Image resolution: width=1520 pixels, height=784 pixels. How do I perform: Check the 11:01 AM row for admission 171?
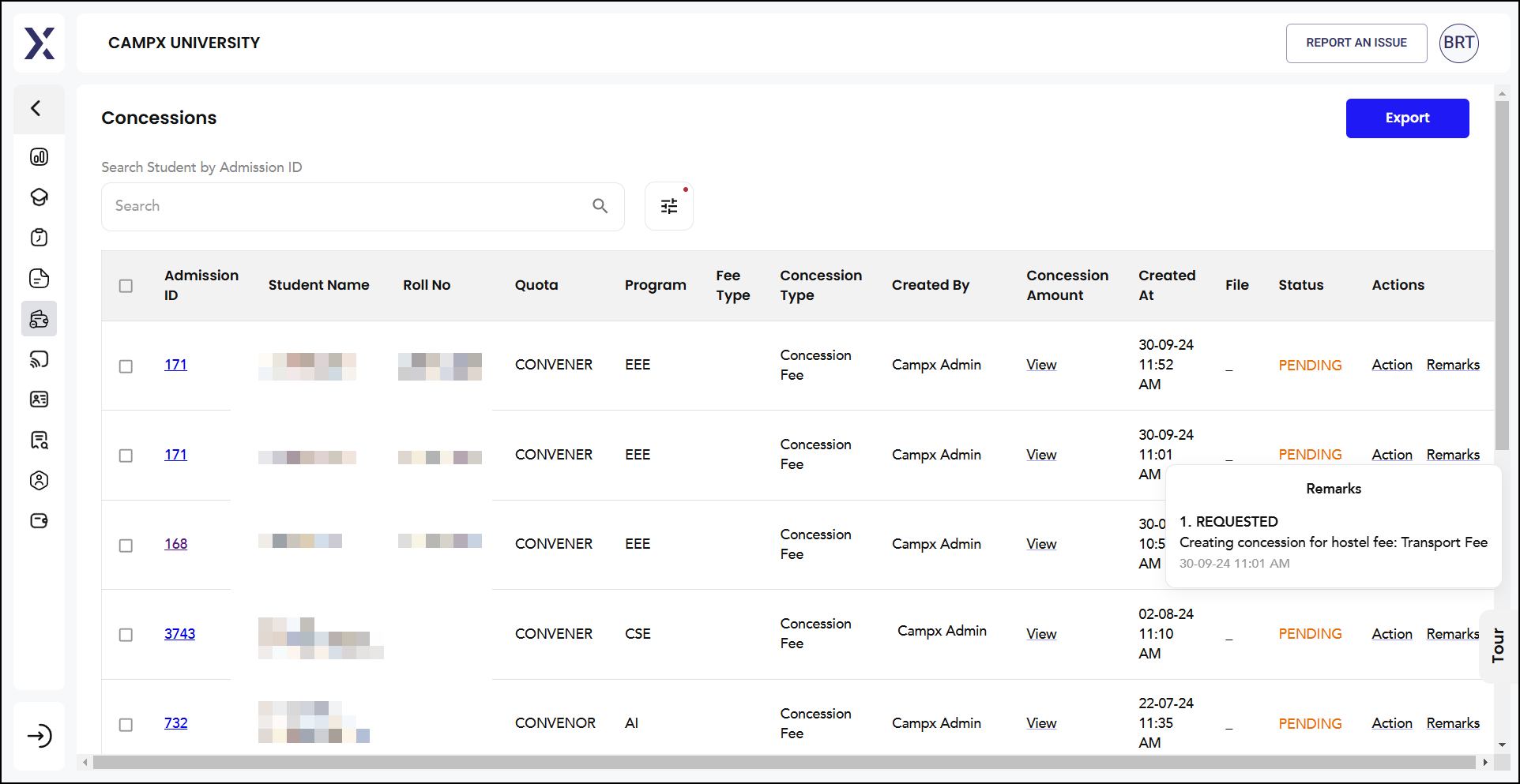pos(126,456)
